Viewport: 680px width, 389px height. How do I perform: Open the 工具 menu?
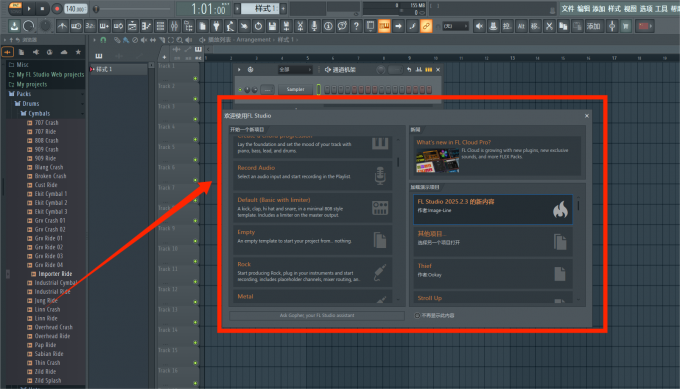click(x=661, y=9)
